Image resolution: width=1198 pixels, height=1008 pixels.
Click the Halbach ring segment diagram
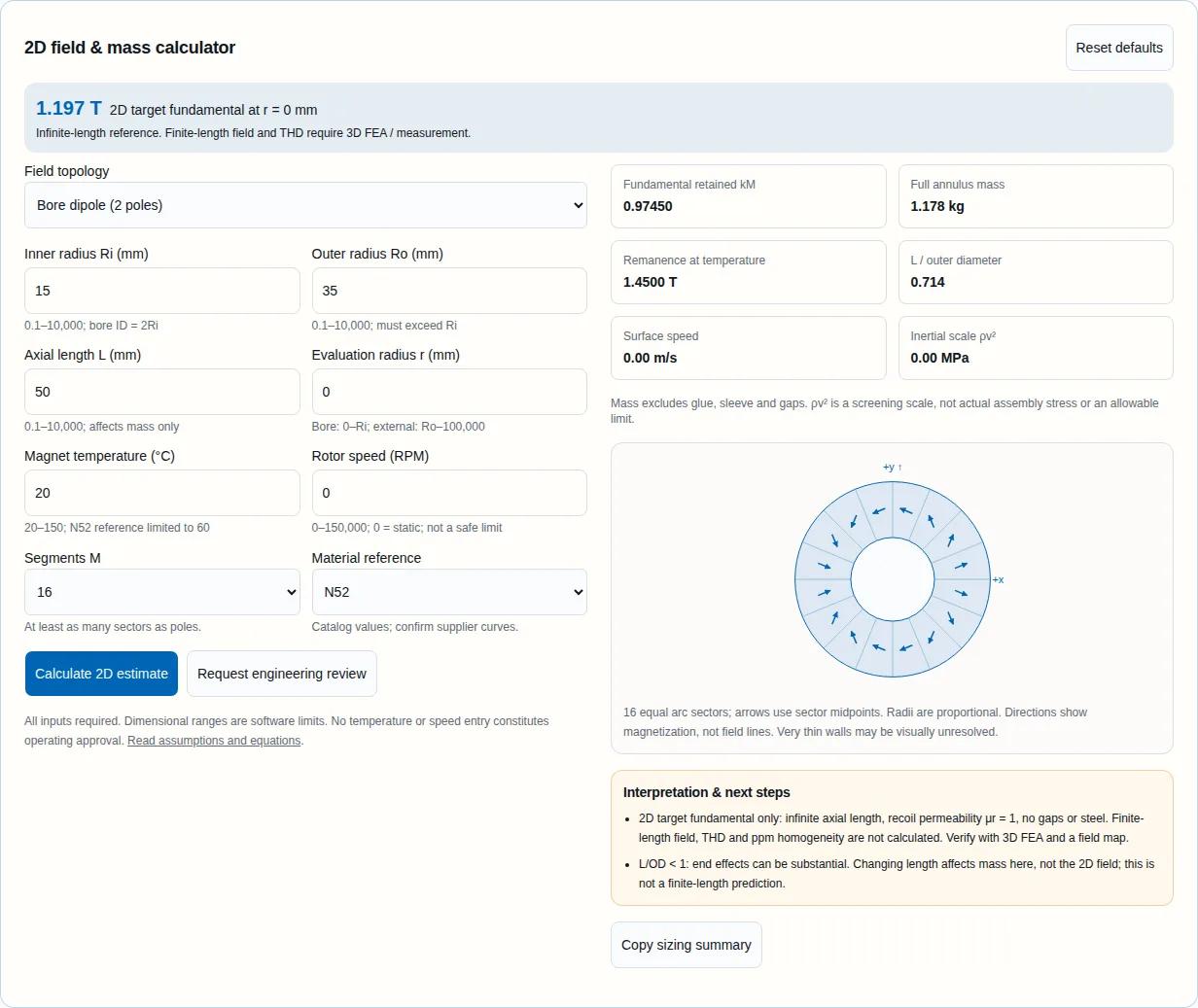pyautogui.click(x=893, y=579)
